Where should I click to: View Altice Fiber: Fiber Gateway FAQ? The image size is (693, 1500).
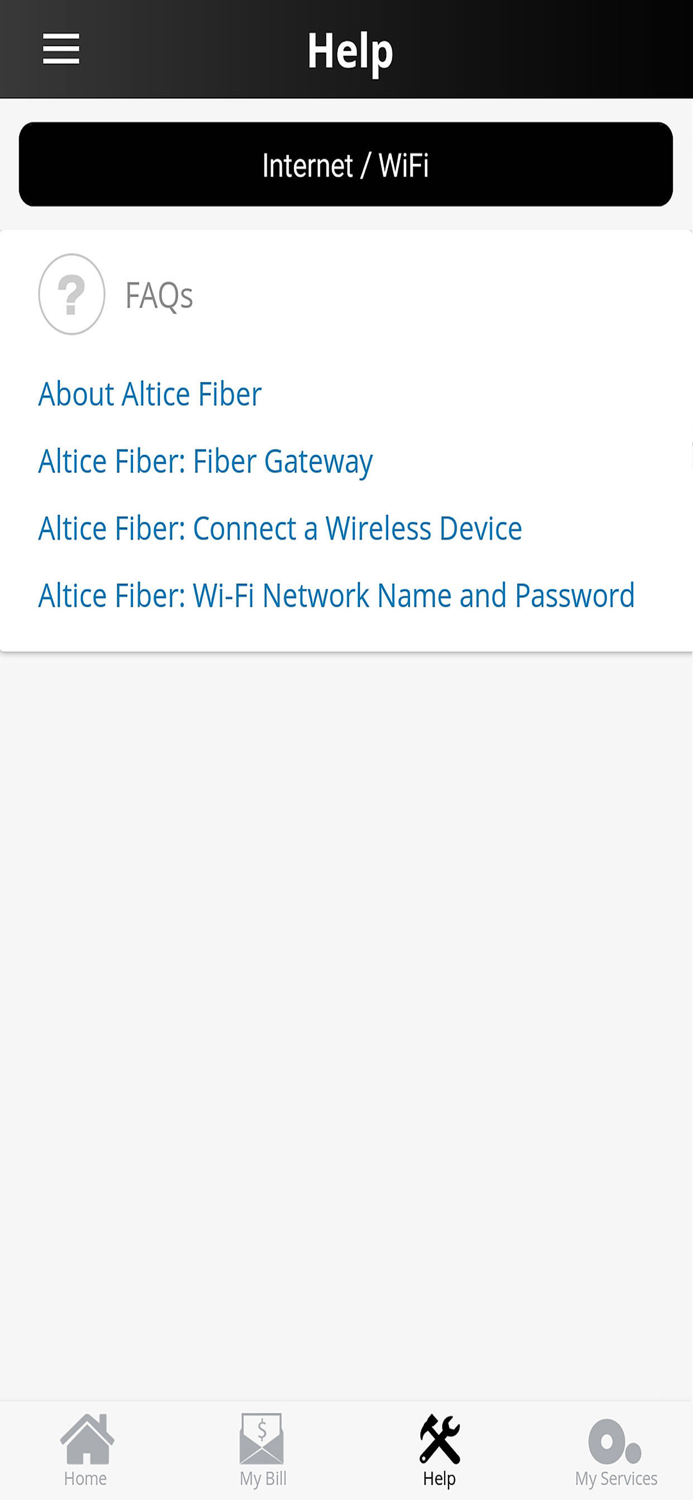[205, 461]
